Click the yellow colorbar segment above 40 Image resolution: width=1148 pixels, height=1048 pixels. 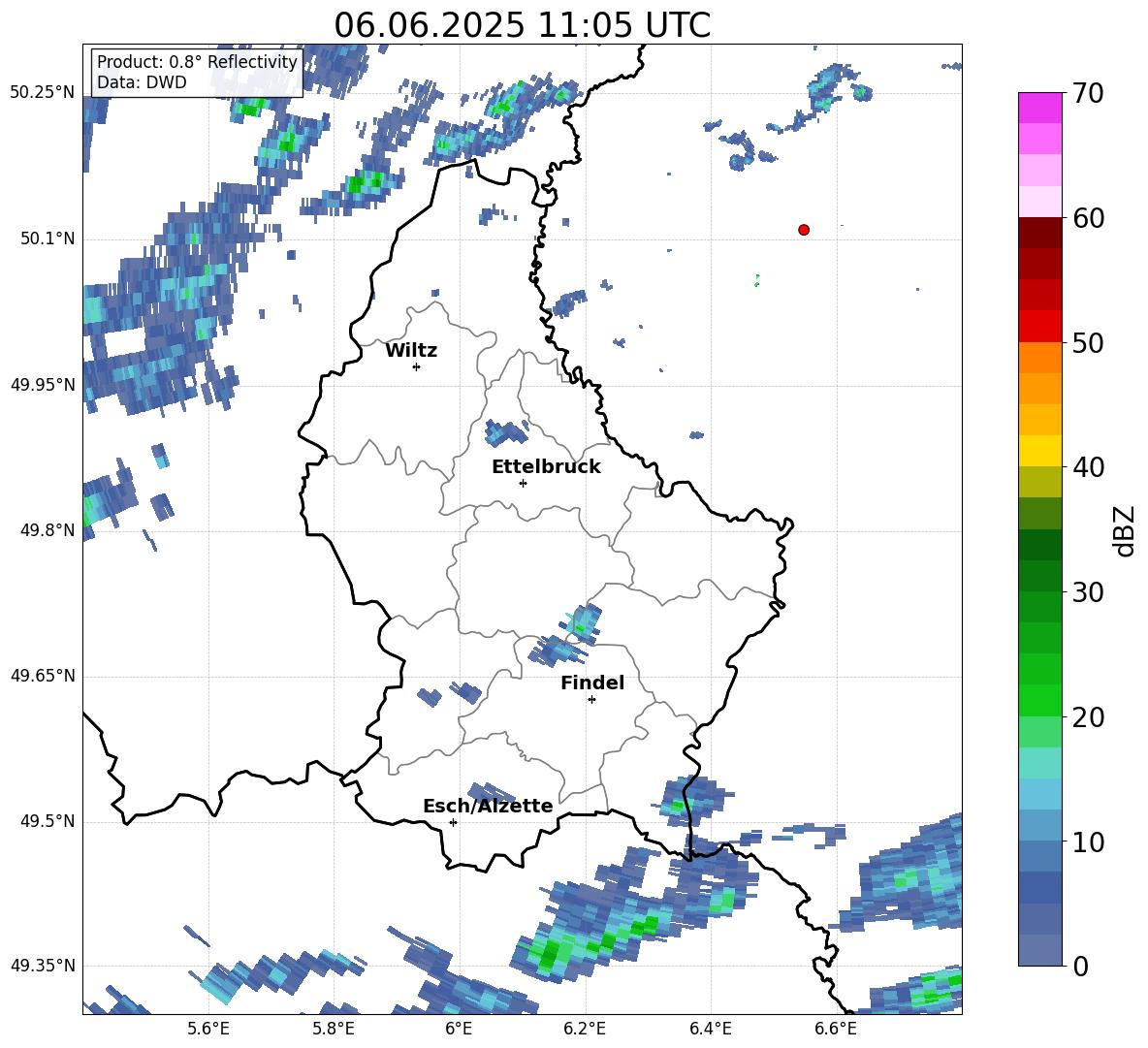1039,451
